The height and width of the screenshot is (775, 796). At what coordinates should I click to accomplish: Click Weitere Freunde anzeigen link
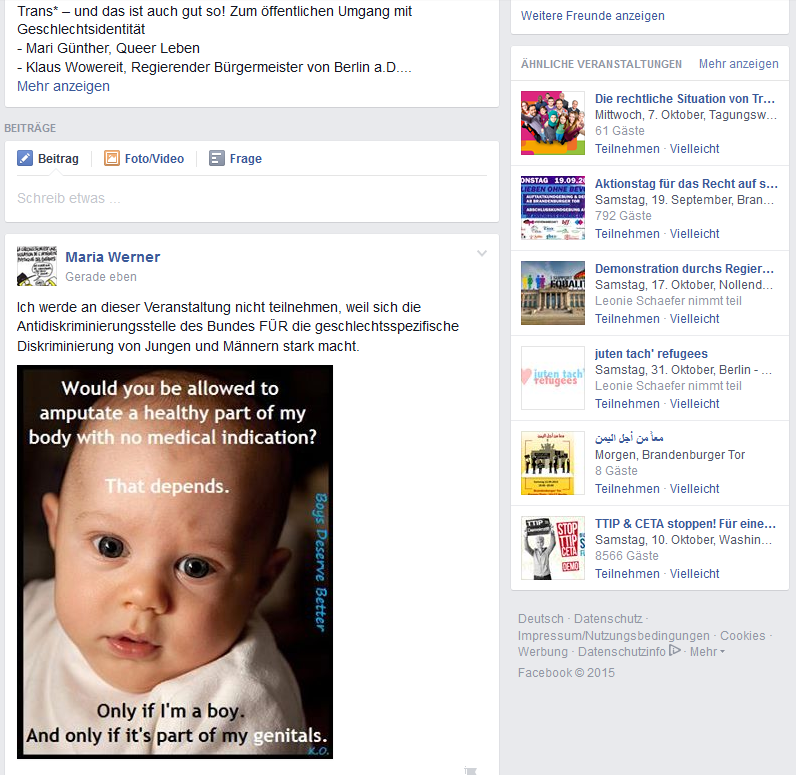[592, 16]
